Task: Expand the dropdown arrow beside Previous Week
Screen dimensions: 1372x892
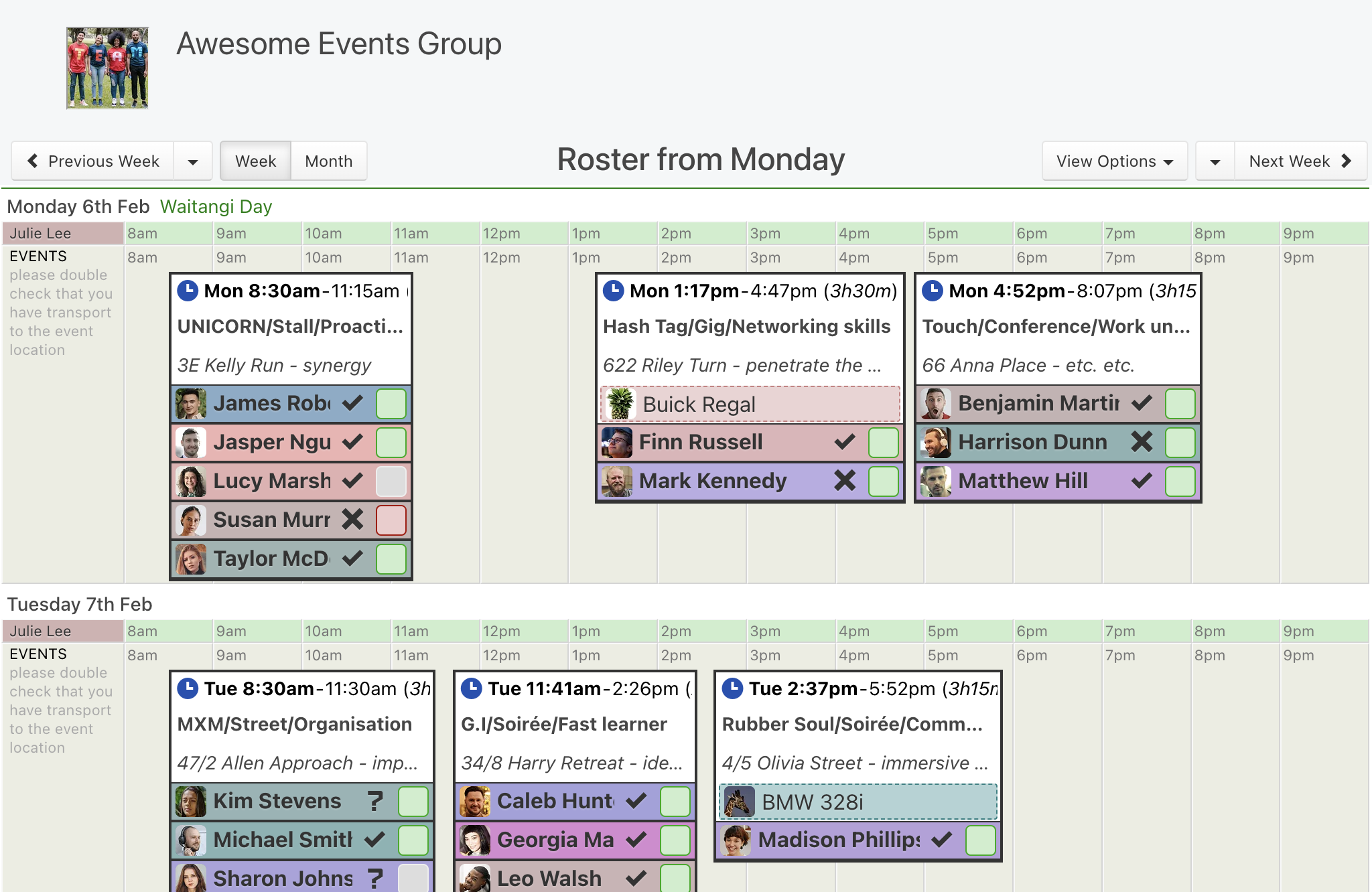Action: click(x=193, y=161)
